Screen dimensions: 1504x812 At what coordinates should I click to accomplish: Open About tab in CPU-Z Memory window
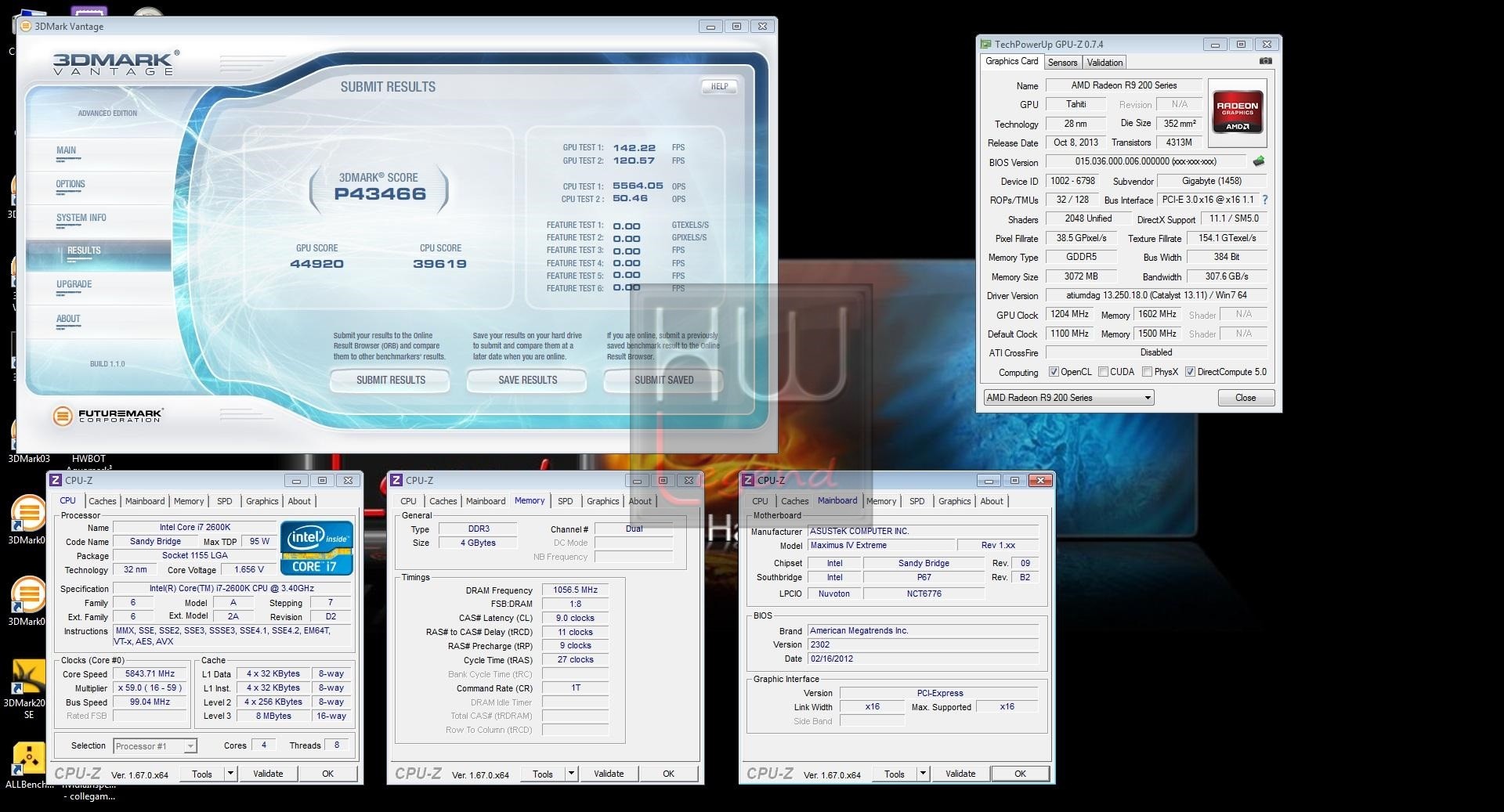coord(639,501)
